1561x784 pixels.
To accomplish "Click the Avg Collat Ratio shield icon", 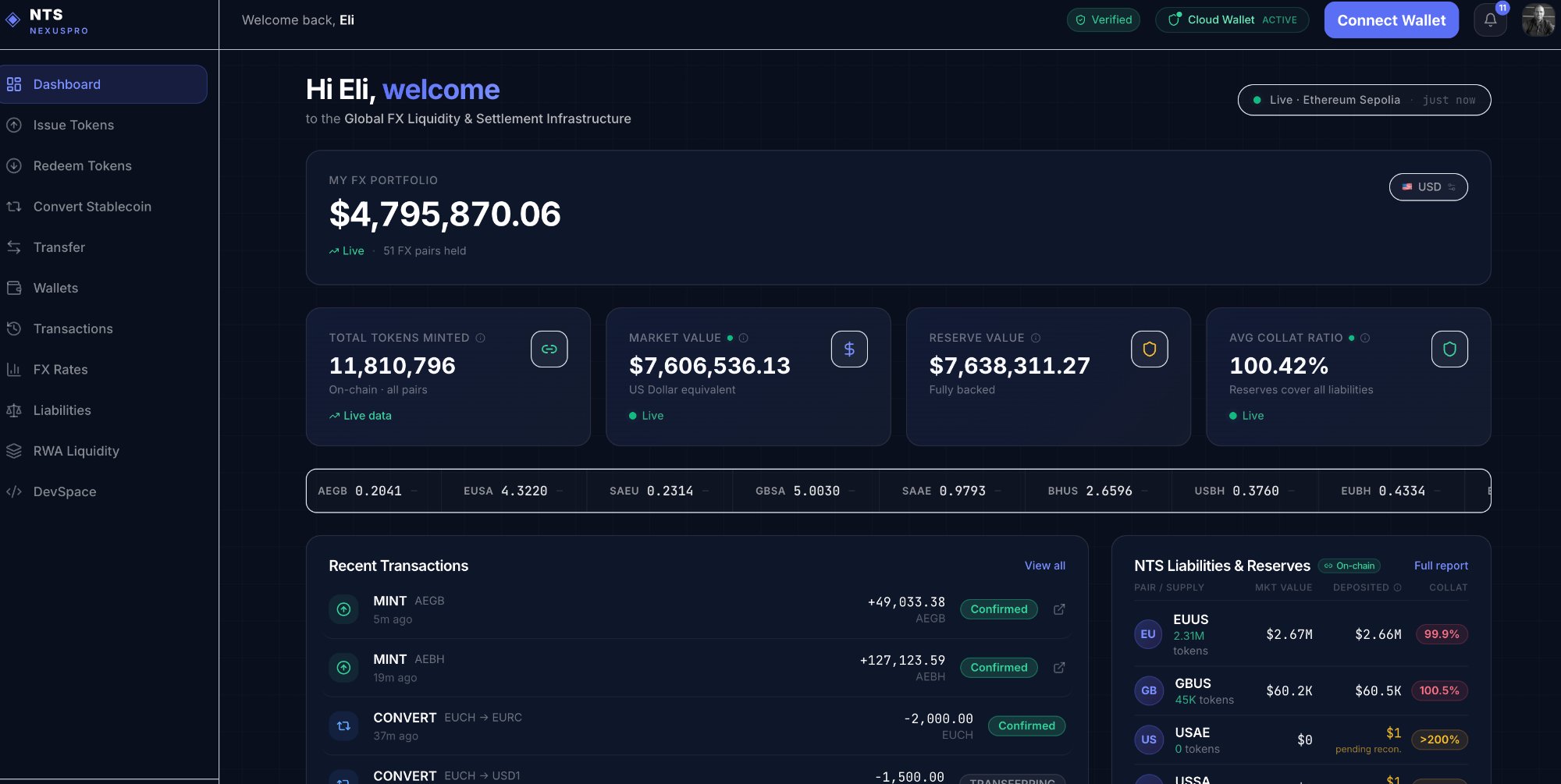I will (1449, 349).
